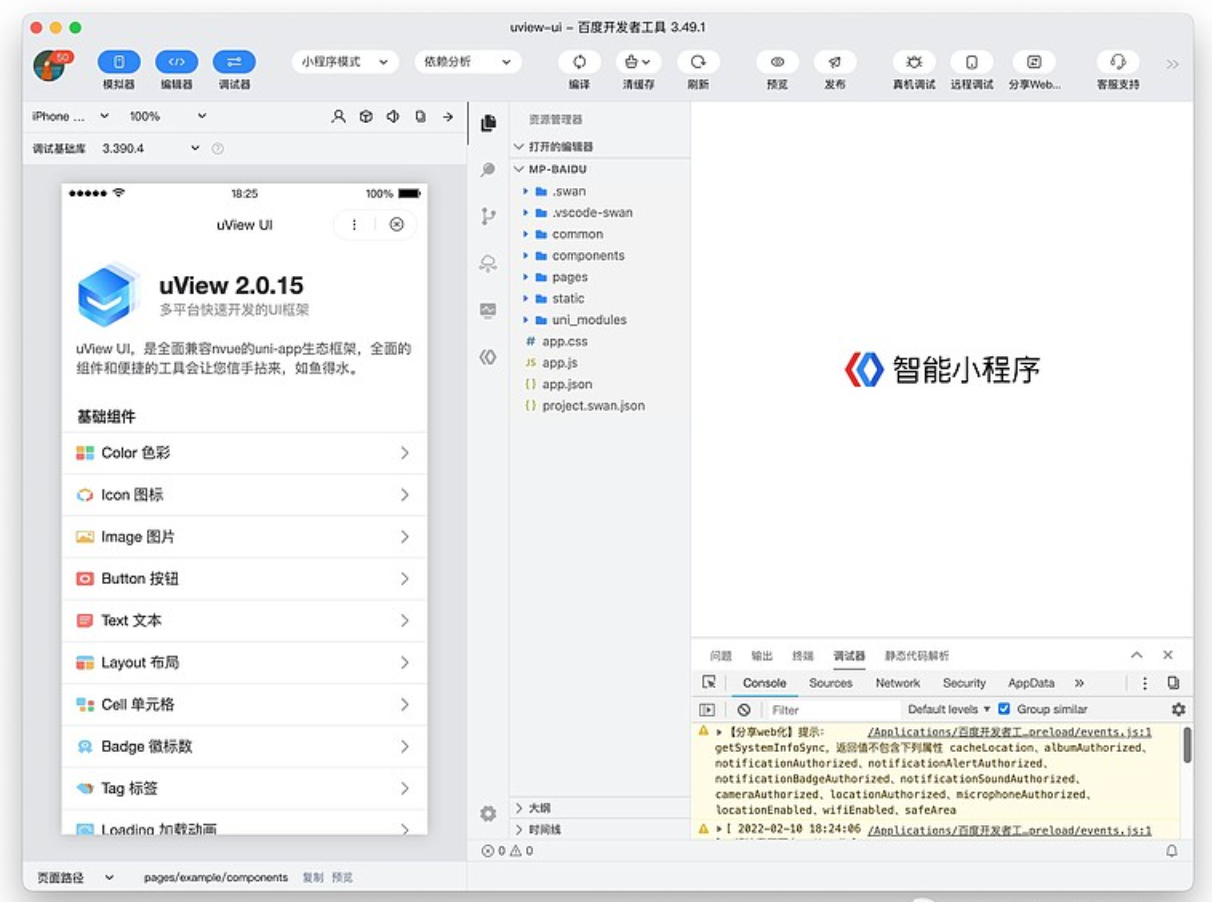The width and height of the screenshot is (1212, 902).
Task: Switch to the 问题 problems tab
Action: pyautogui.click(x=721, y=656)
